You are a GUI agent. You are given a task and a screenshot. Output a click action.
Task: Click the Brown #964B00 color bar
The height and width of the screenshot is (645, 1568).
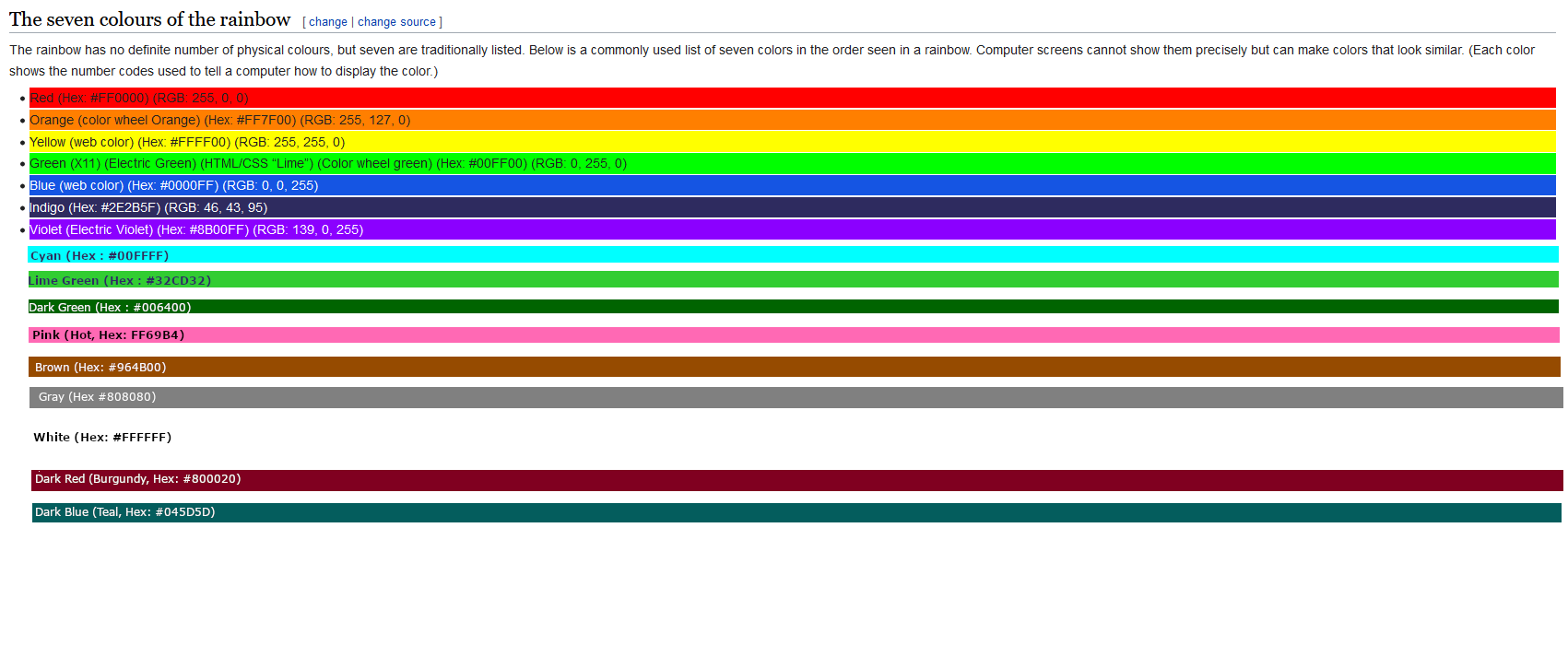coord(795,367)
